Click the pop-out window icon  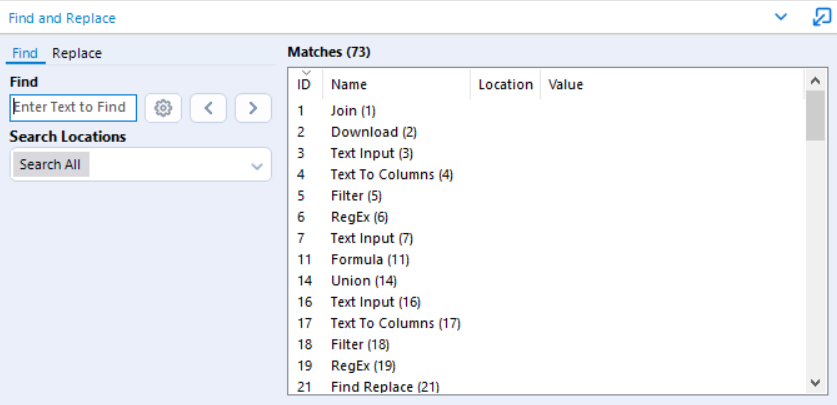tap(821, 17)
